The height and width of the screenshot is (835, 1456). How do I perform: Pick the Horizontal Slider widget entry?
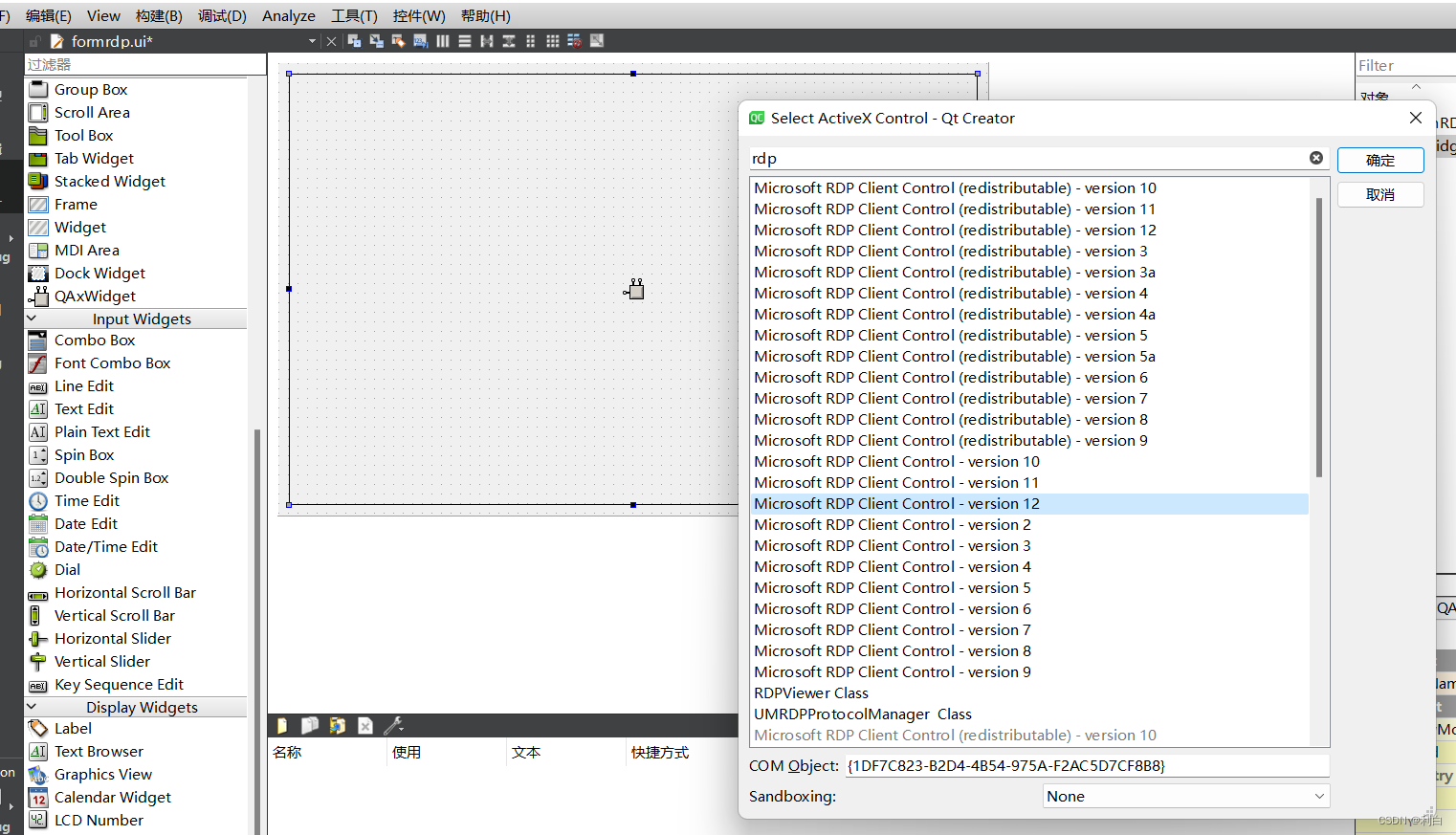coord(112,639)
